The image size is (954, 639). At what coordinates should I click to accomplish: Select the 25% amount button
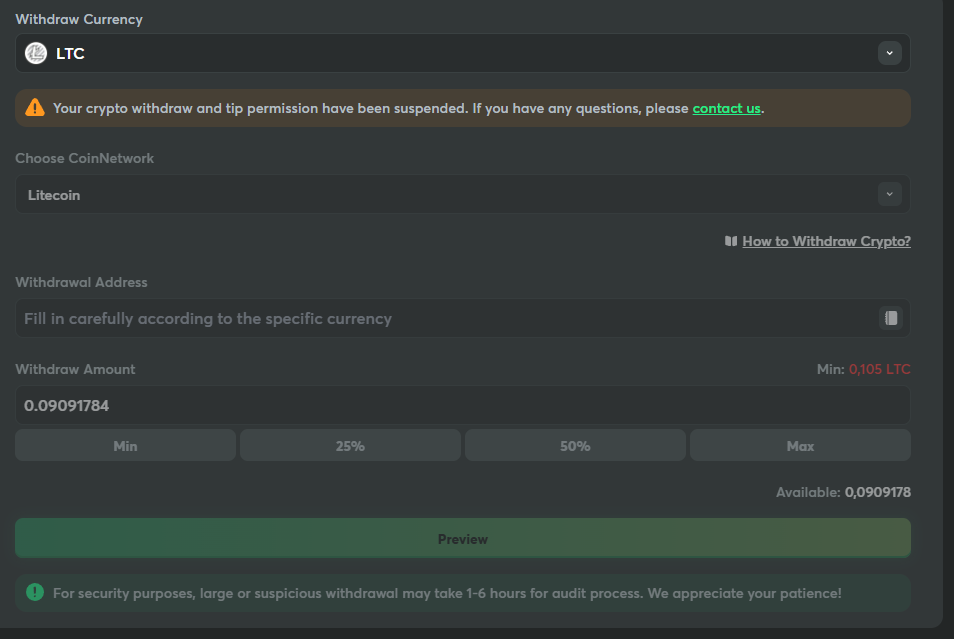point(350,446)
